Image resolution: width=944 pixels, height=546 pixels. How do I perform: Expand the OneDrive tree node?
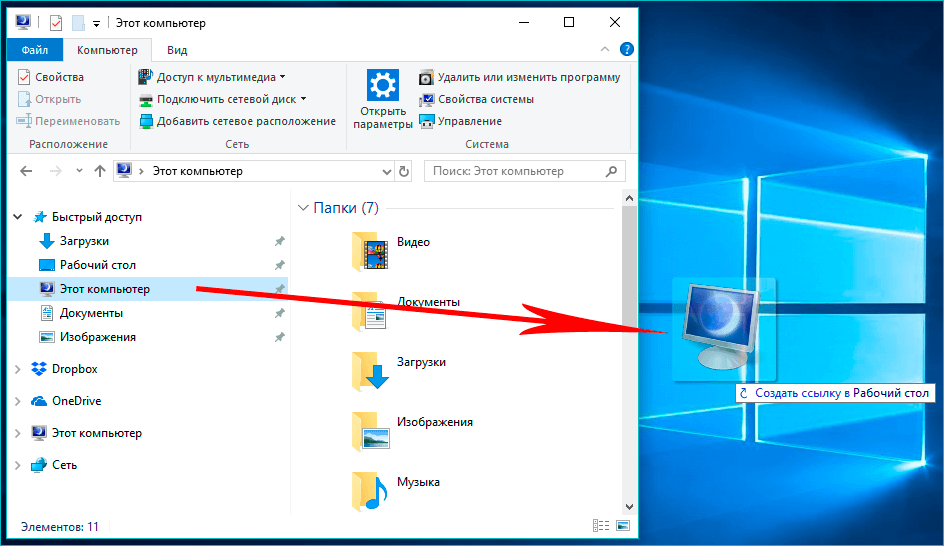(x=17, y=401)
